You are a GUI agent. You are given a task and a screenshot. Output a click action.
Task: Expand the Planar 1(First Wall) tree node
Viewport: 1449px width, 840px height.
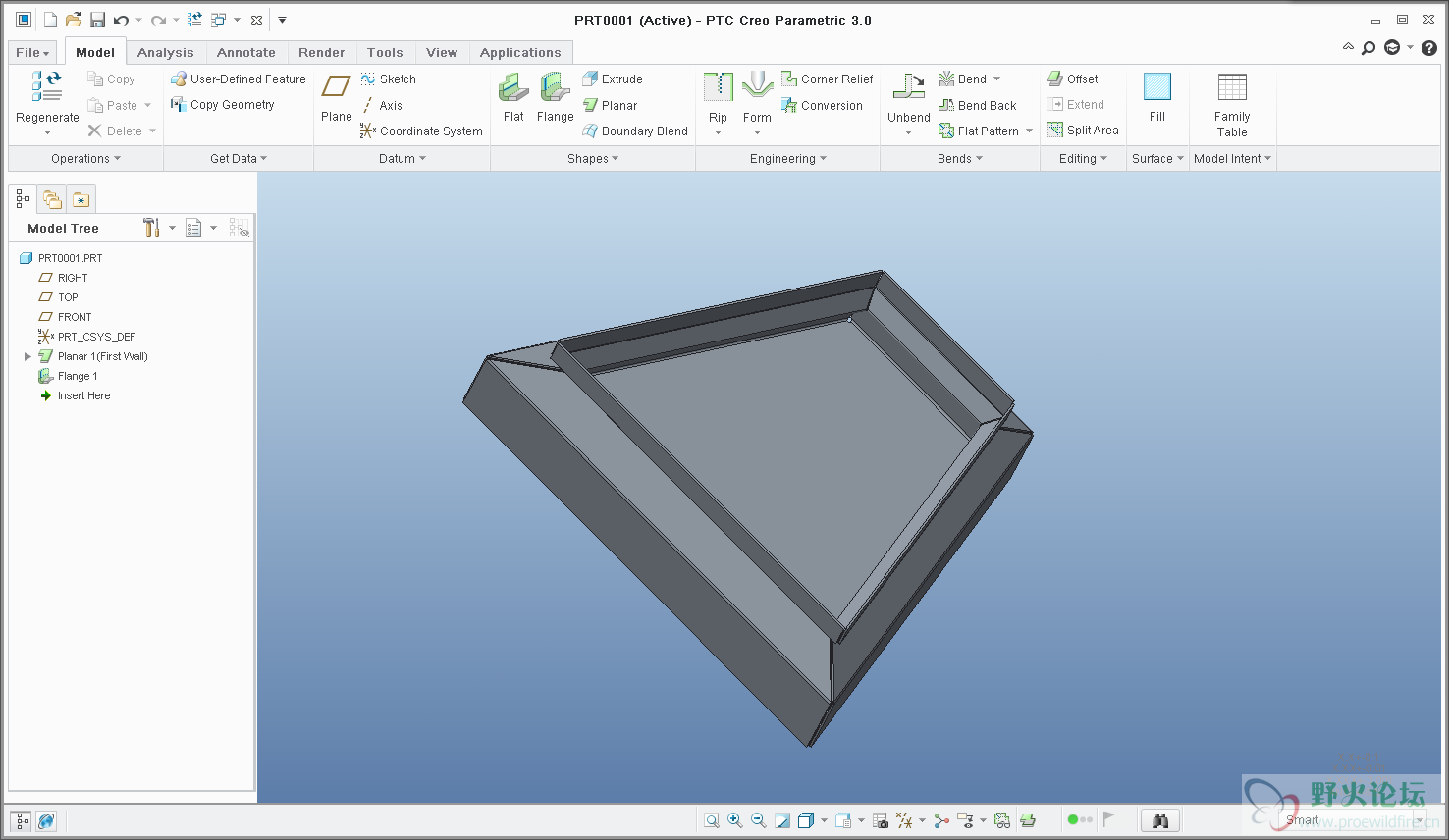coord(27,356)
